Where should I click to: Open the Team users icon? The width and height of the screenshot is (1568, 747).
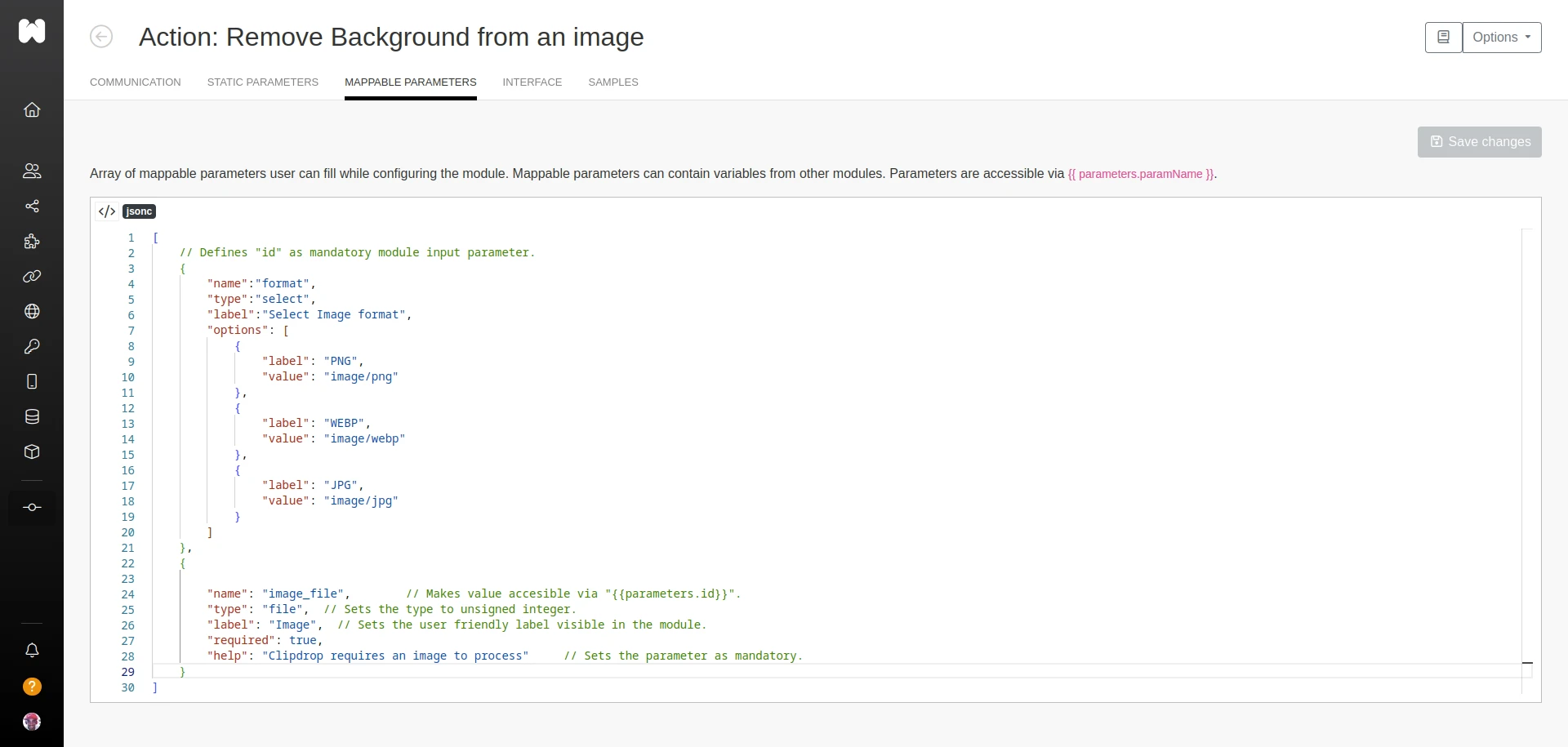32,171
